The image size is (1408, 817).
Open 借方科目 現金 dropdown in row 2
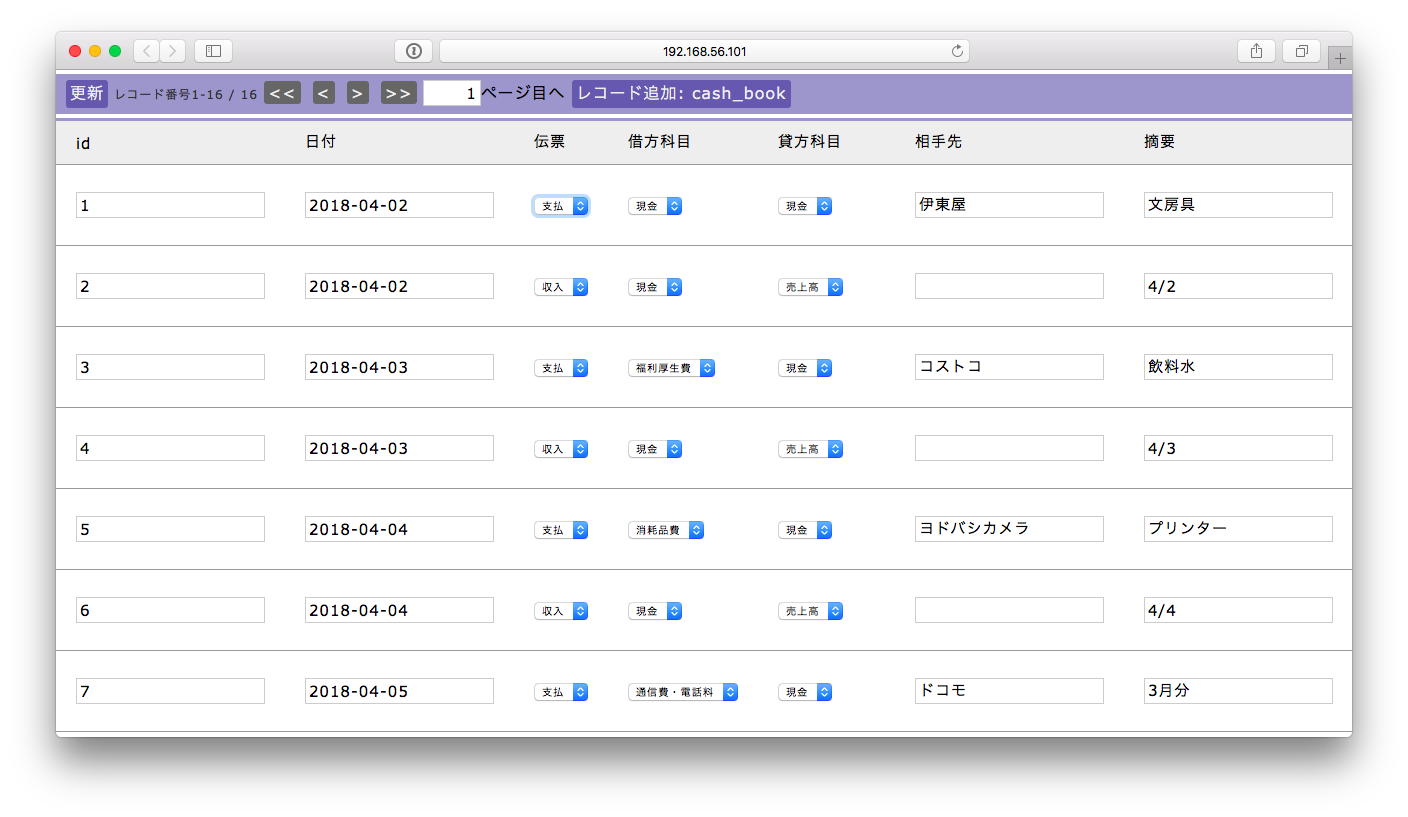(655, 287)
